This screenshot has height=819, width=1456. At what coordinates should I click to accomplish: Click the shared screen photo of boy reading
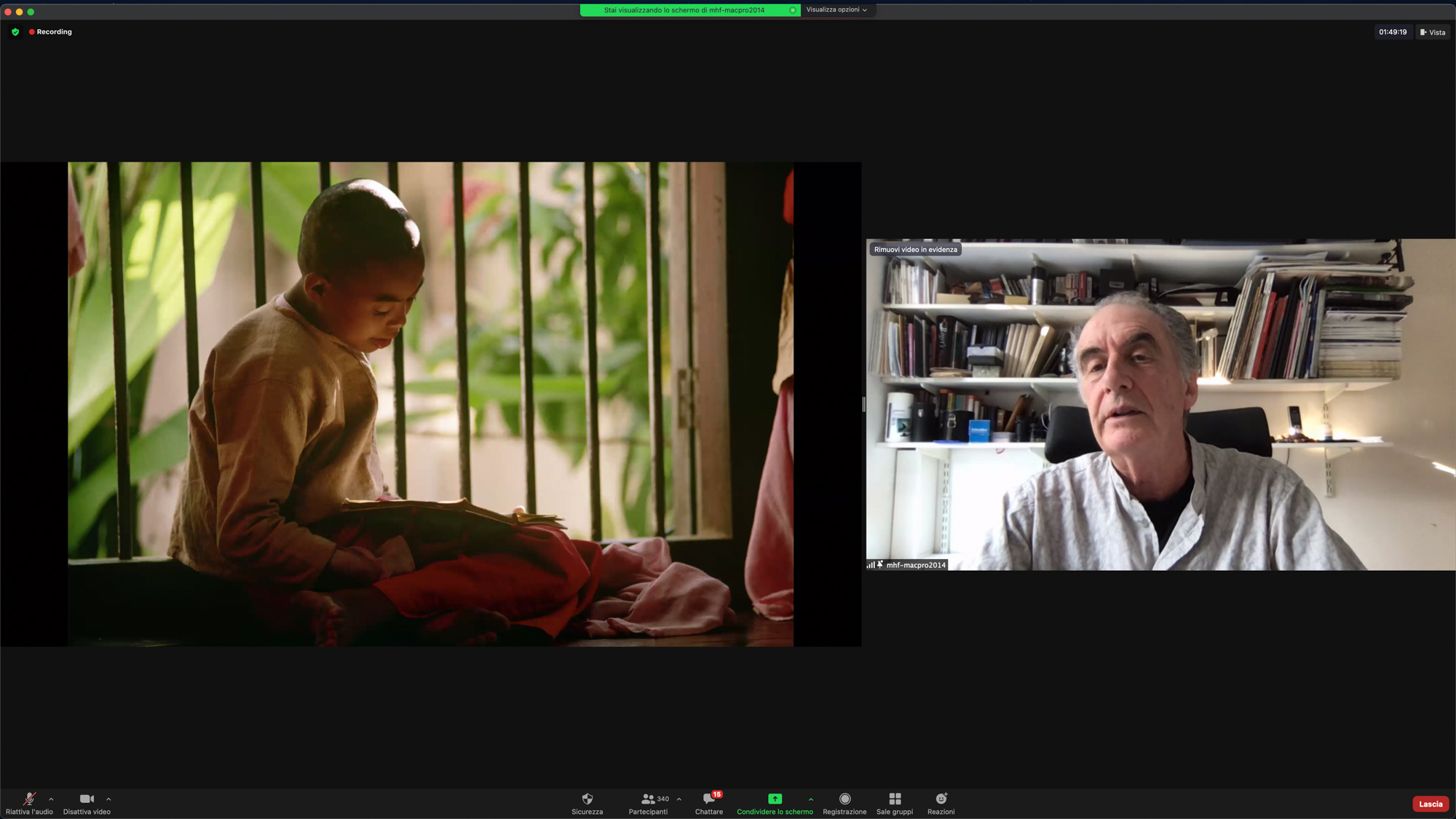pos(430,404)
